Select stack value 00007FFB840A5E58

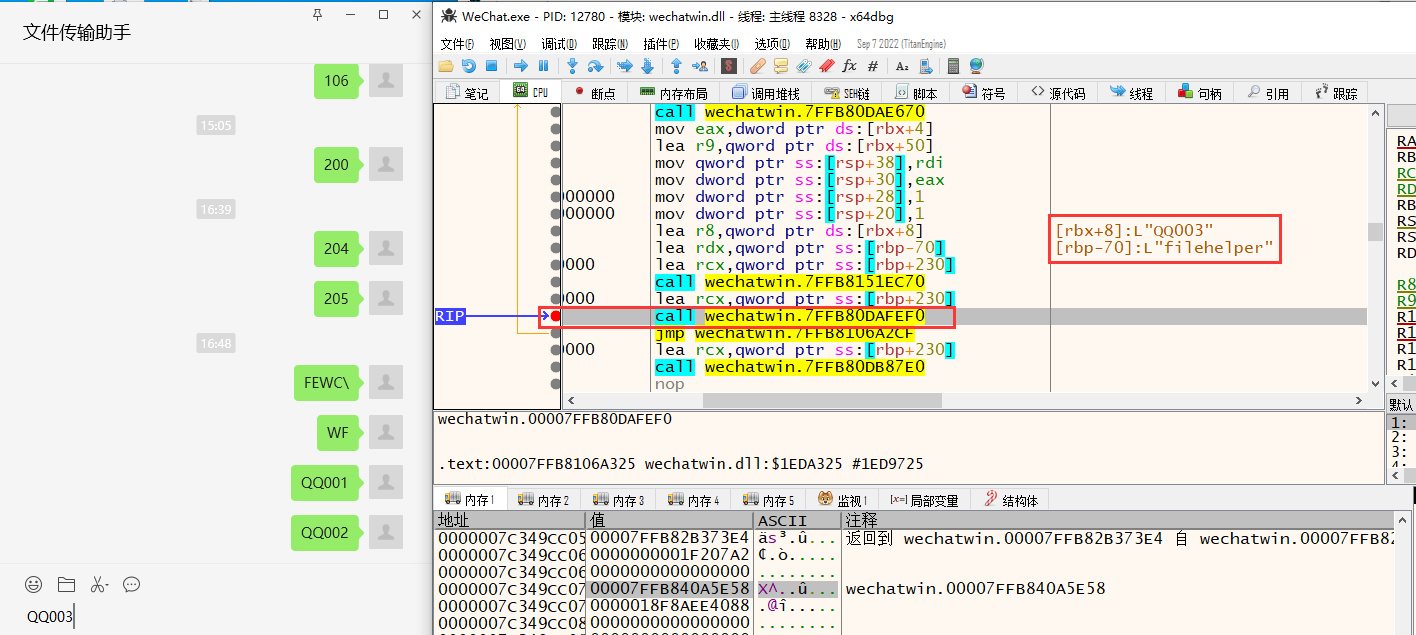tap(669, 588)
